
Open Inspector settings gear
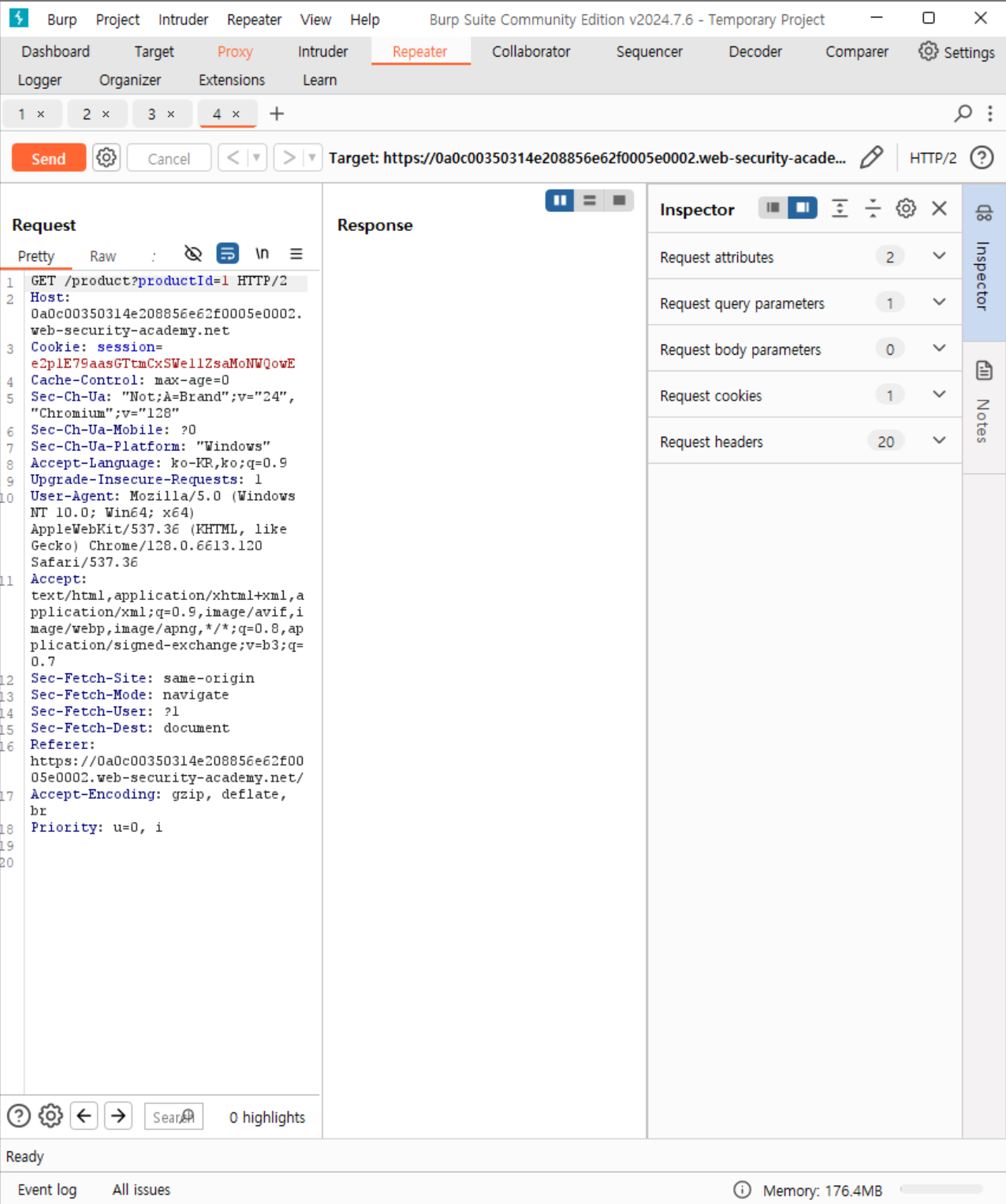point(906,208)
